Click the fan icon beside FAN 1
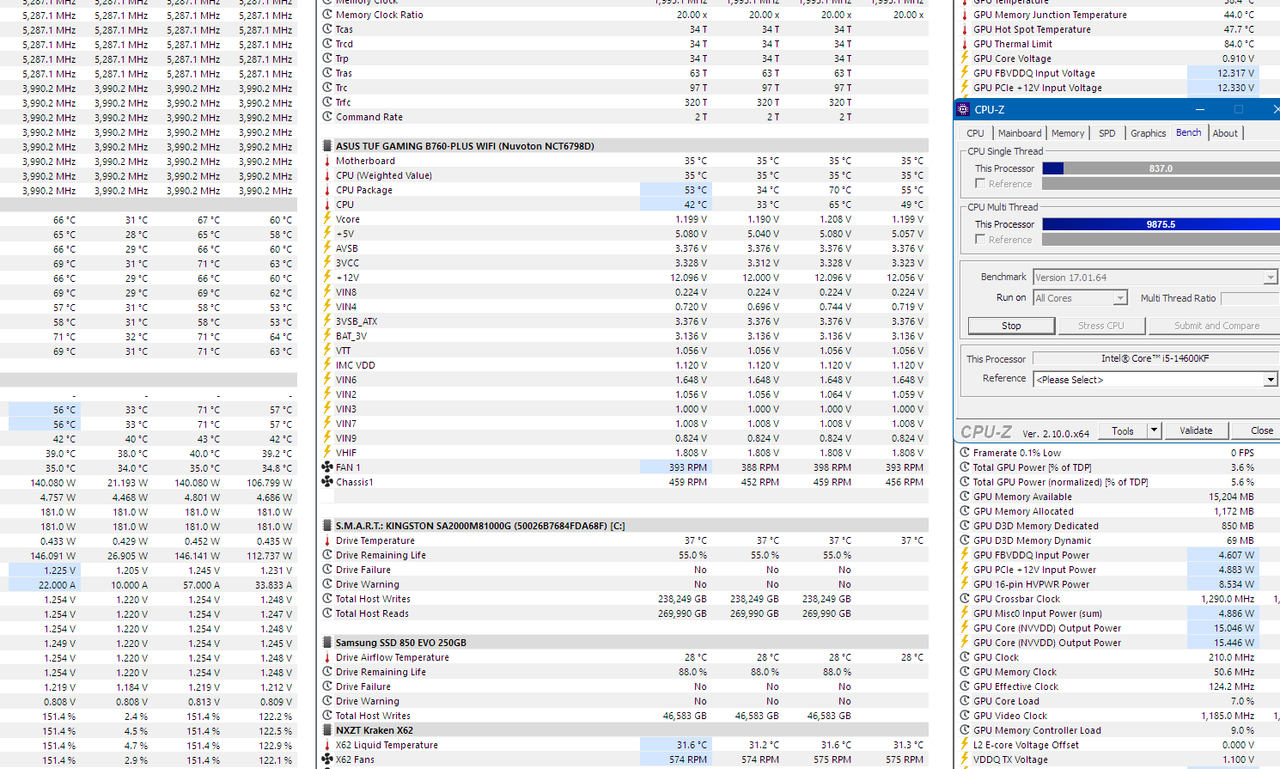1280x769 pixels. pos(327,467)
